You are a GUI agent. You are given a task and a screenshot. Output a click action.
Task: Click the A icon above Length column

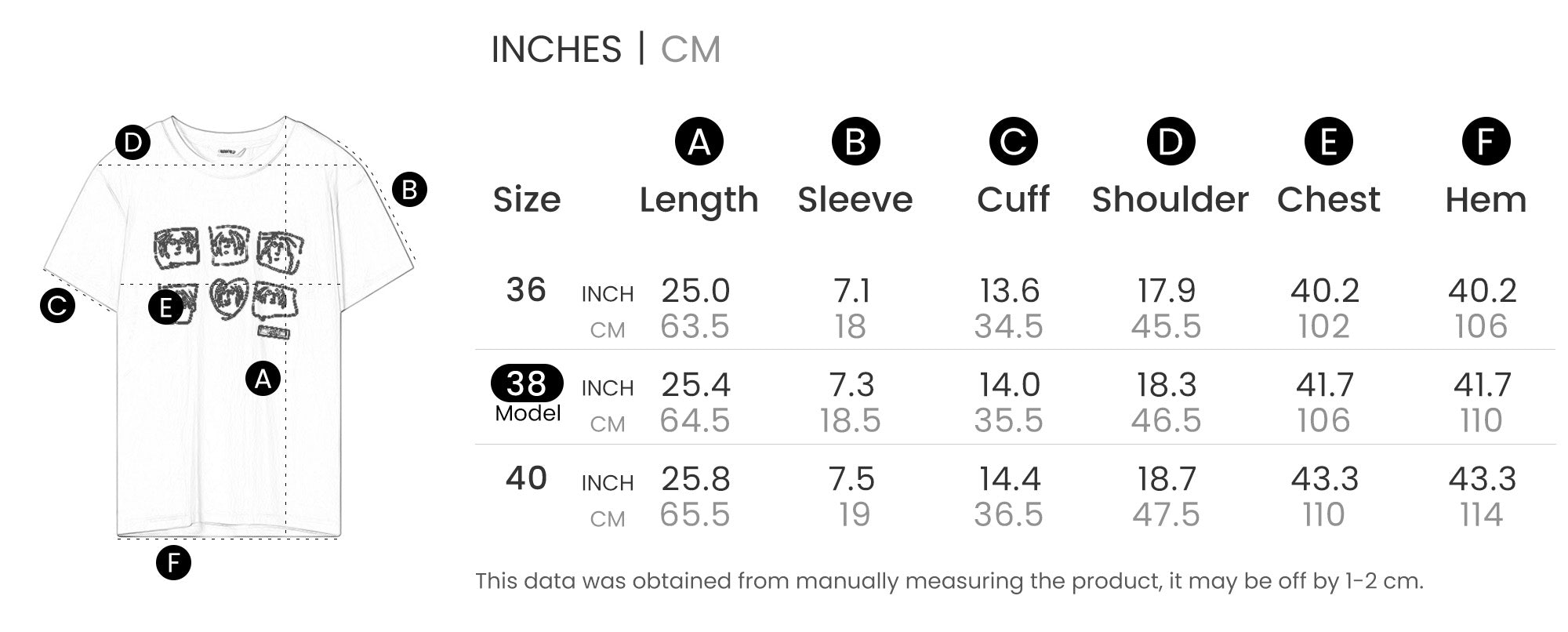click(699, 142)
